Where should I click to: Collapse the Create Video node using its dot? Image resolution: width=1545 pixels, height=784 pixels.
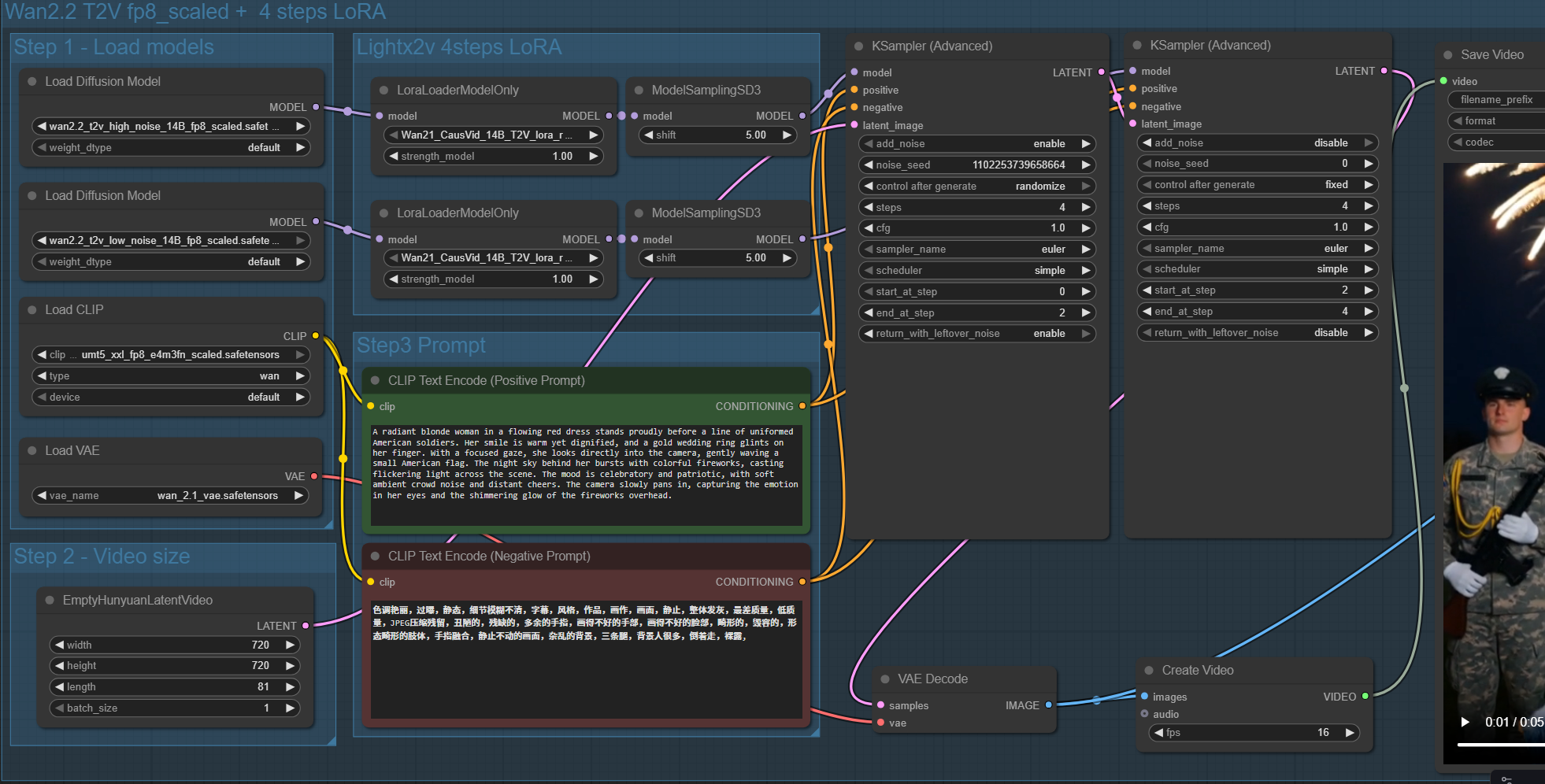point(1149,671)
